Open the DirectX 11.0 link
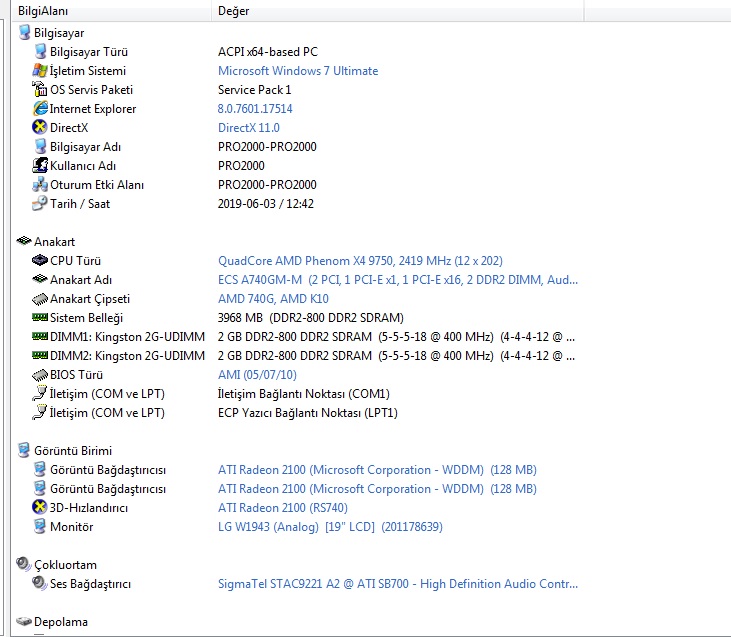This screenshot has height=637, width=731. pos(249,128)
